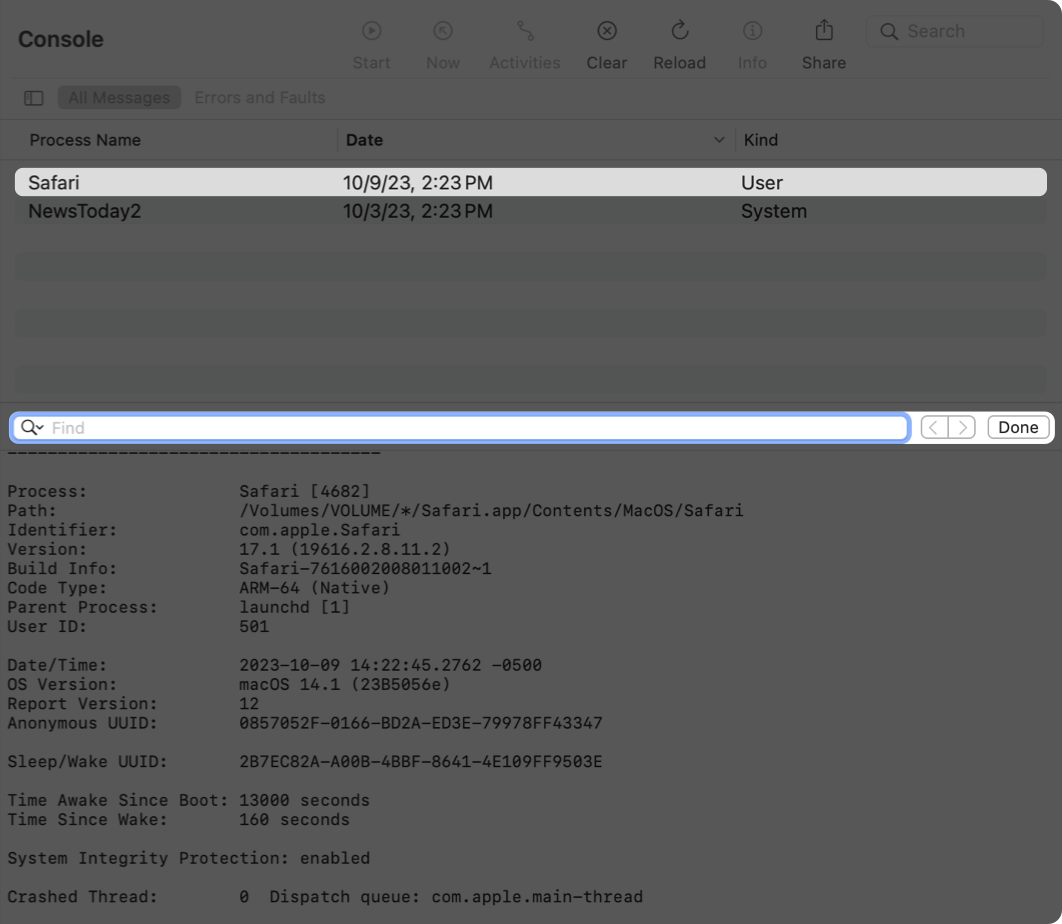Switch to Errors and Faults filter
The height and width of the screenshot is (924, 1062).
click(x=259, y=98)
